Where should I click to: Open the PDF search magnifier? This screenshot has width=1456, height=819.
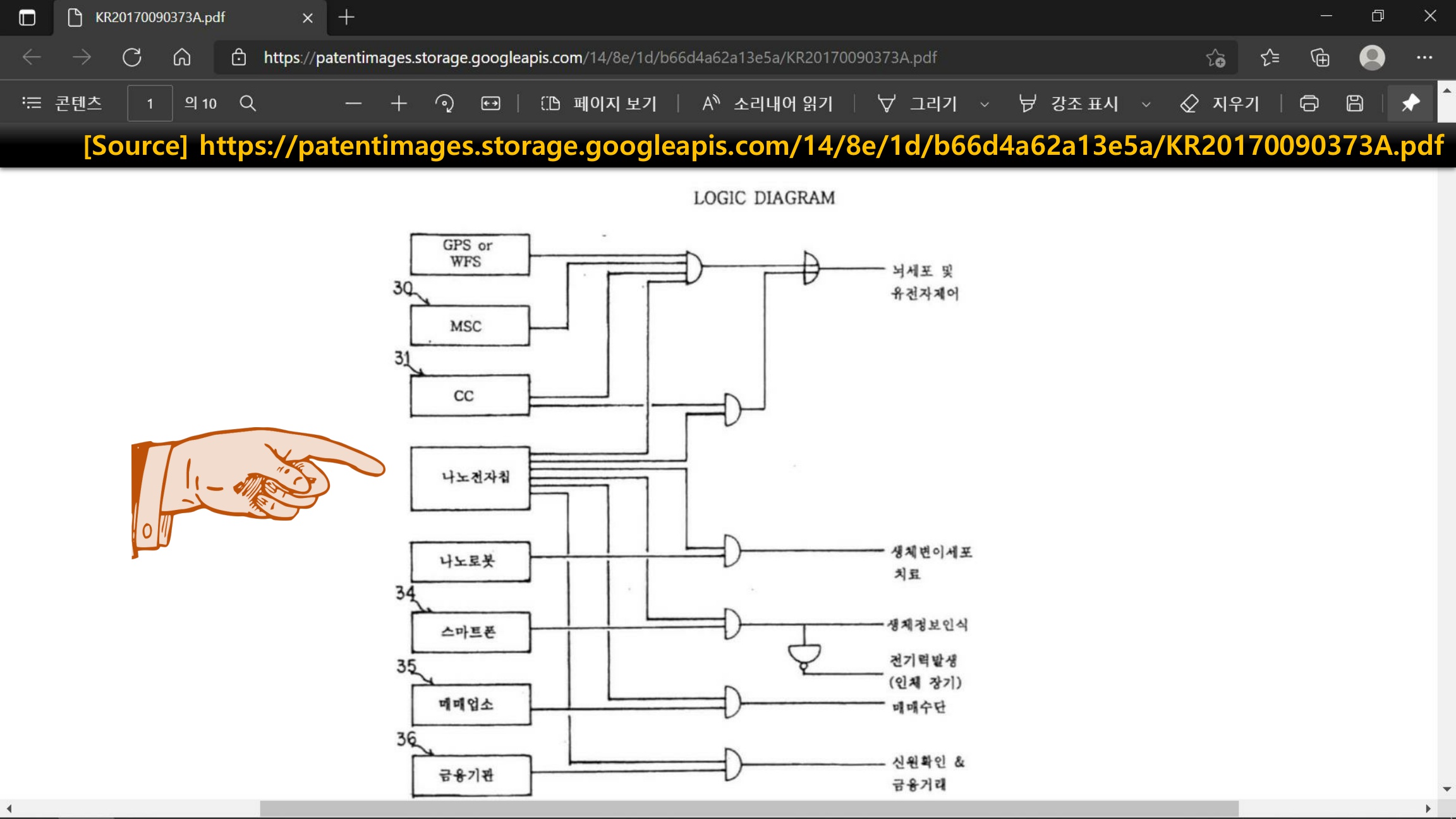[x=248, y=103]
